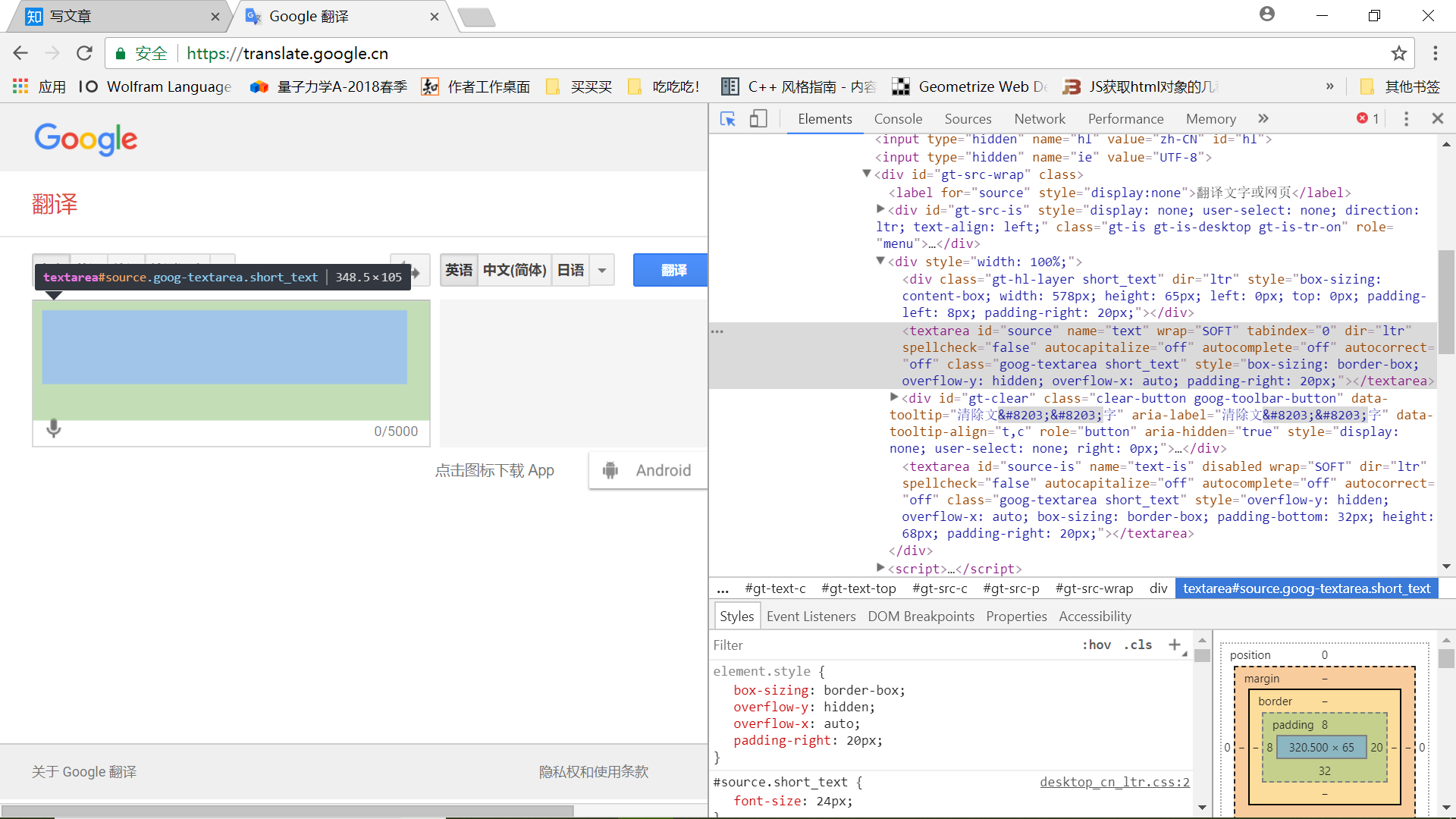
Task: Select #gt-text-c in the breadcrumb bar
Action: 775,588
